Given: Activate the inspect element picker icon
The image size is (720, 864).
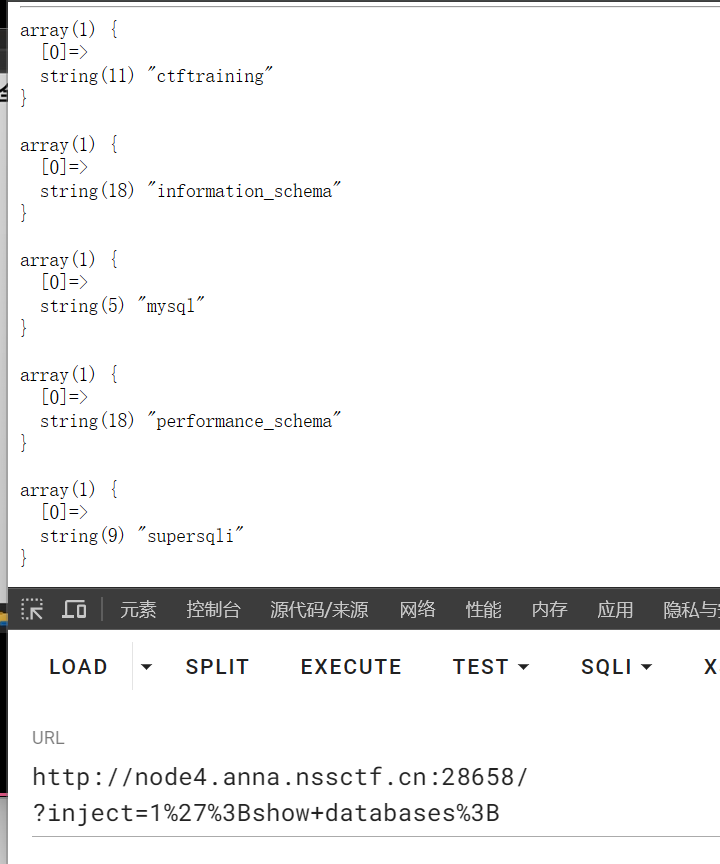Looking at the screenshot, I should 32,609.
